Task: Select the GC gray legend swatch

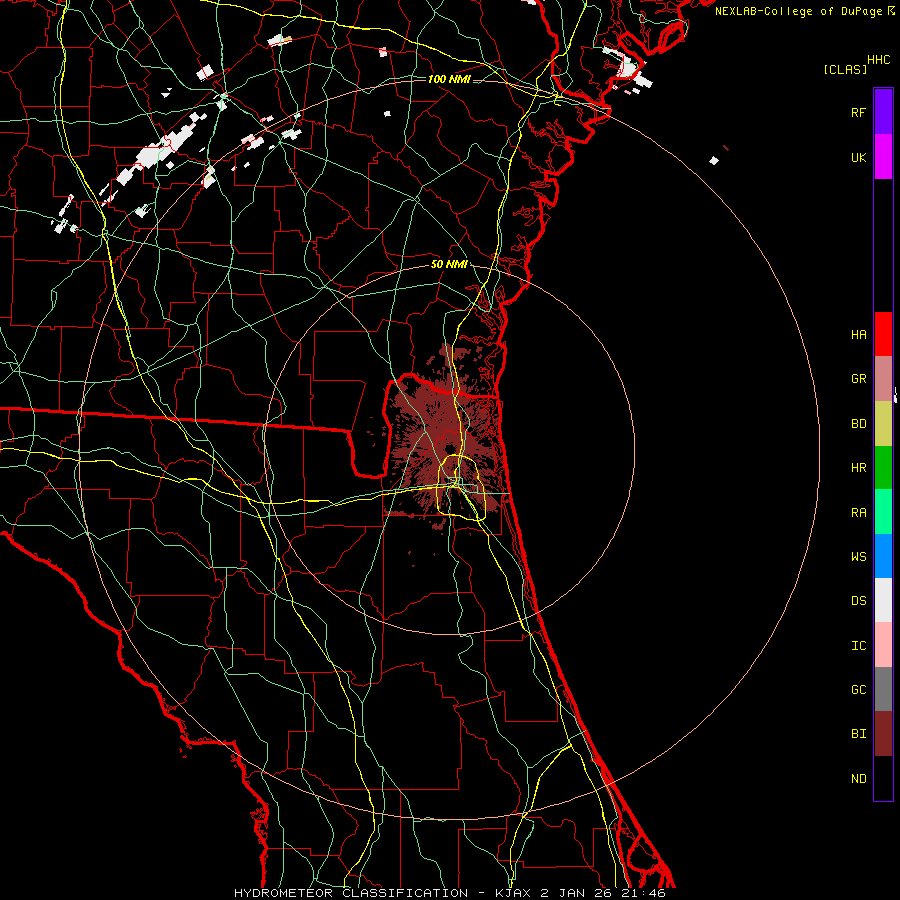Action: 883,689
